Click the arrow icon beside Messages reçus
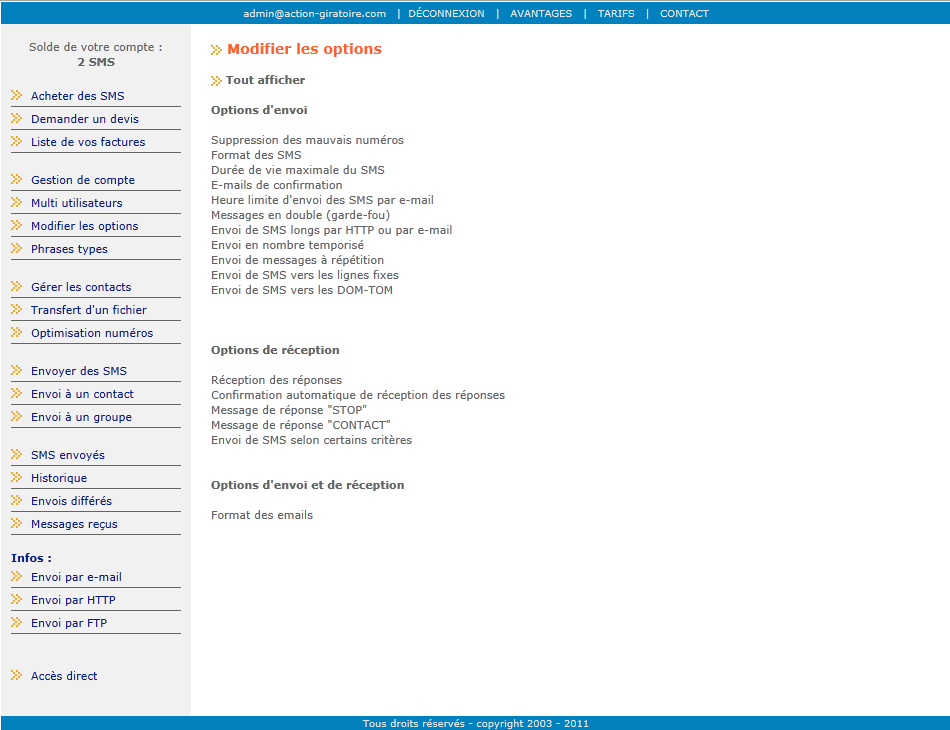Screen dimensions: 950x730 (16, 523)
